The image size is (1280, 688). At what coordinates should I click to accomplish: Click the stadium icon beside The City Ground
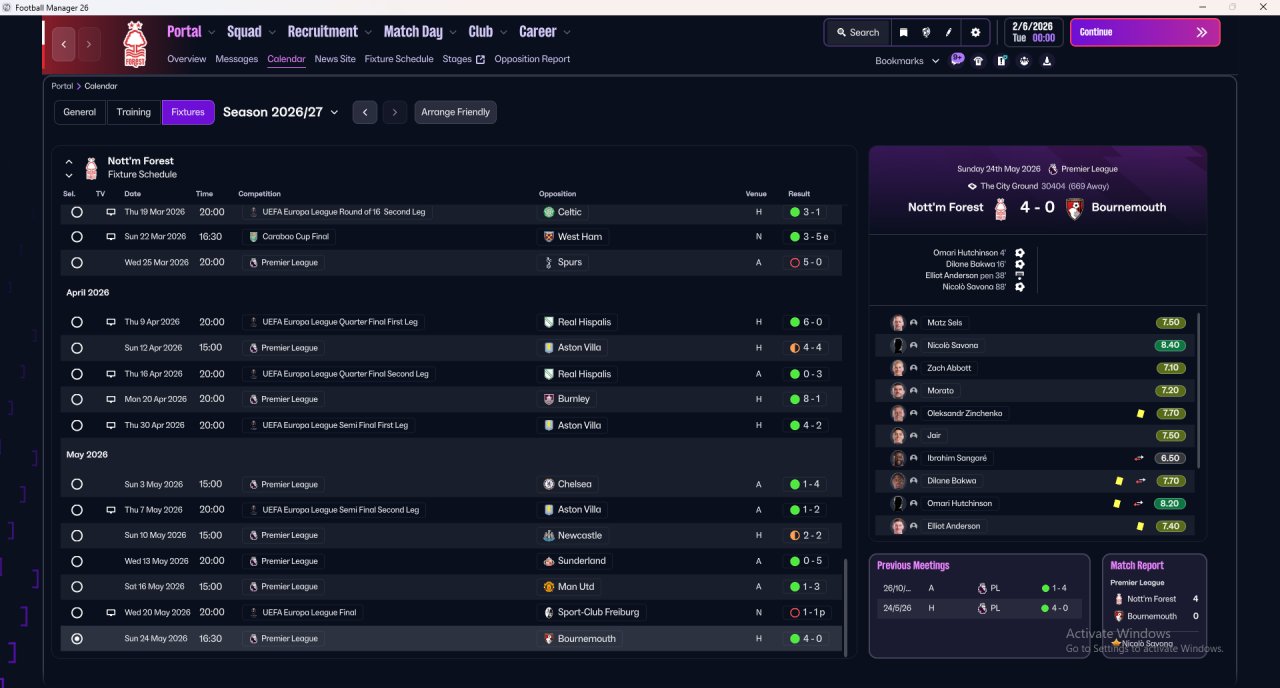pos(972,186)
